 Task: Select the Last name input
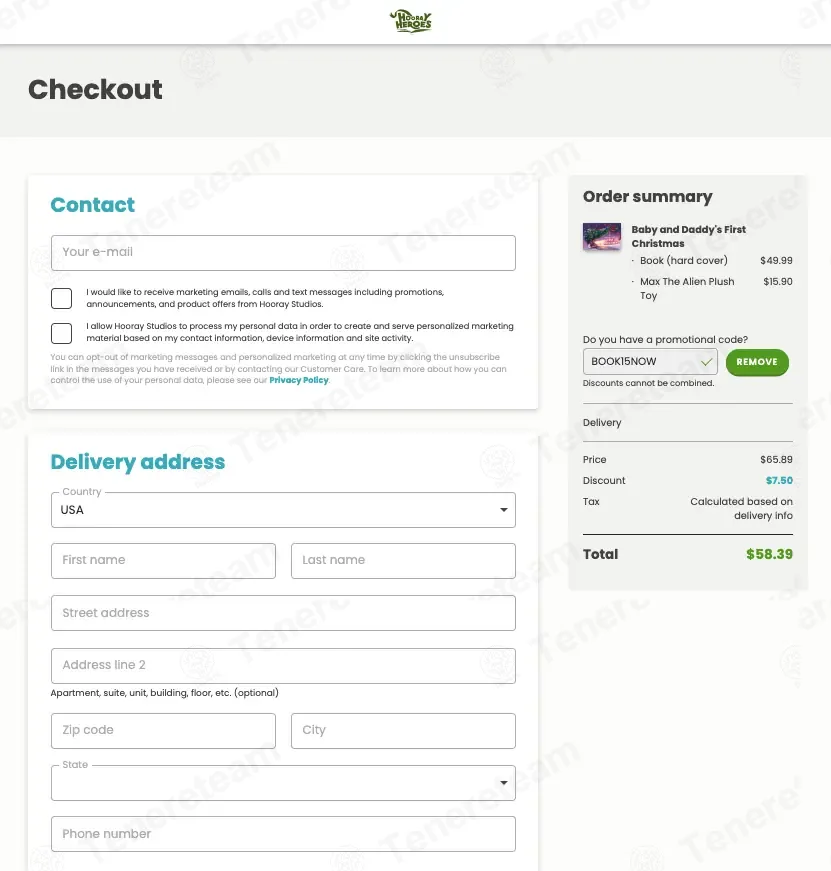pyautogui.click(x=403, y=561)
